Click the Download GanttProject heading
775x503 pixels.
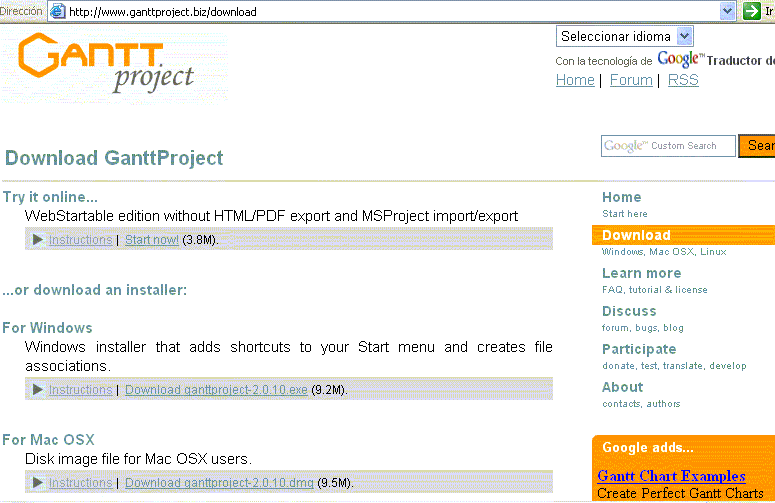click(x=114, y=158)
